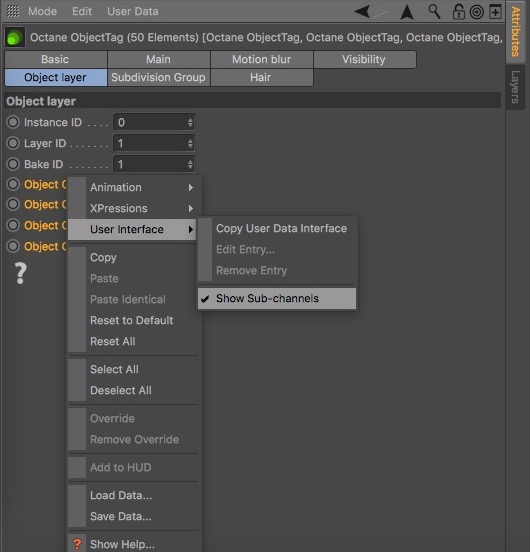The width and height of the screenshot is (530, 552).
Task: Click the up arrow navigation icon
Action: click(407, 12)
